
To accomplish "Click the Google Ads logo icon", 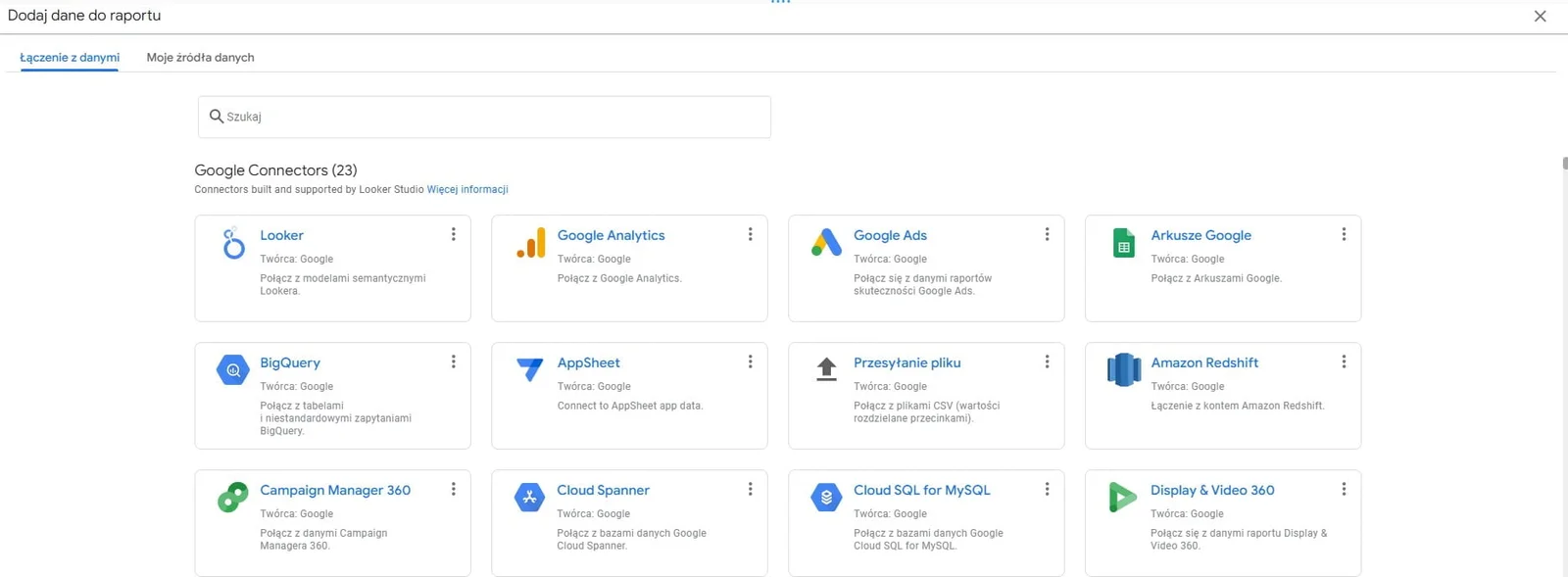I will (826, 242).
